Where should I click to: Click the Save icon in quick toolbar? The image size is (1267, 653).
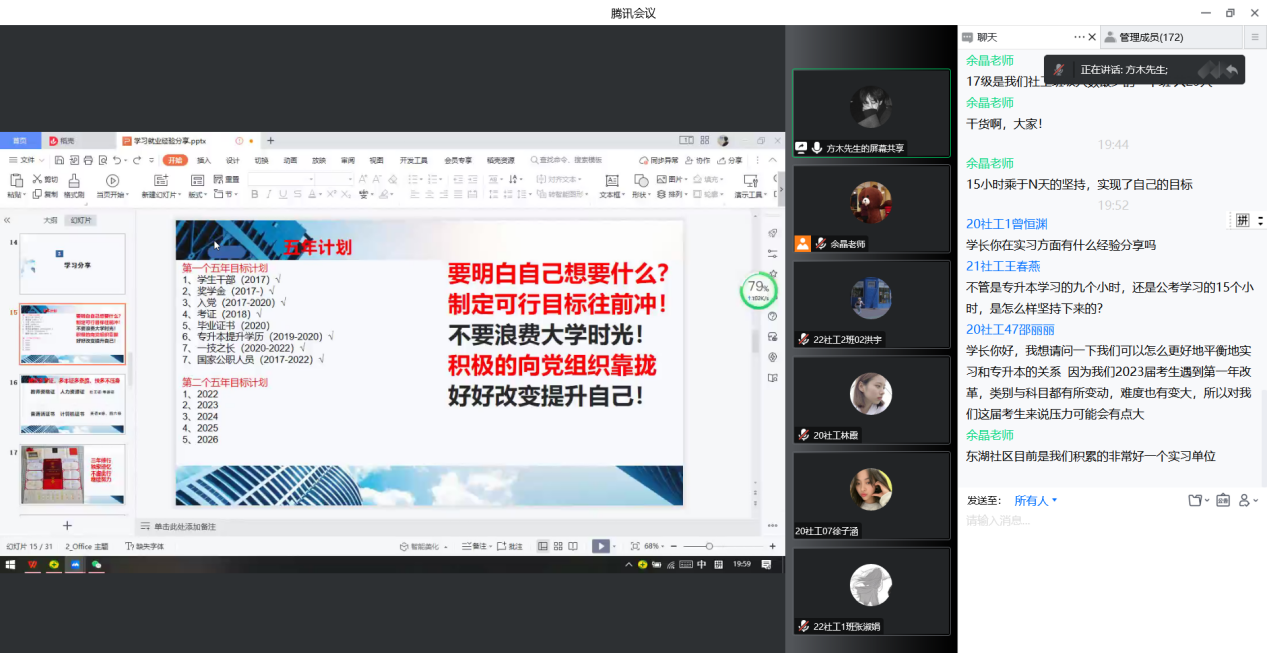(60, 160)
